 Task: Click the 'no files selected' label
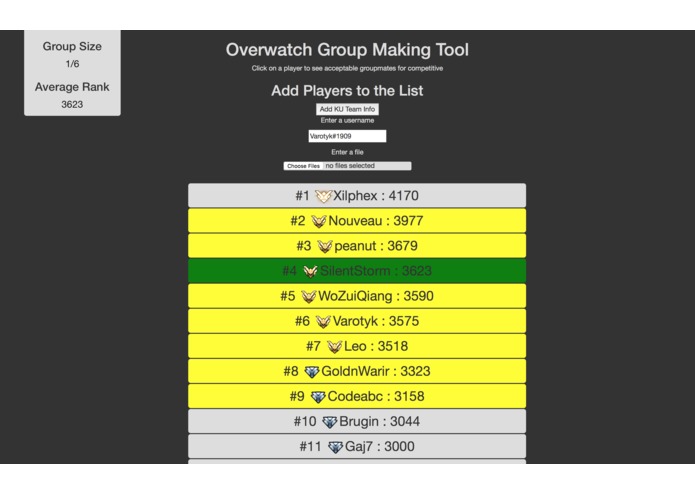pyautogui.click(x=350, y=166)
